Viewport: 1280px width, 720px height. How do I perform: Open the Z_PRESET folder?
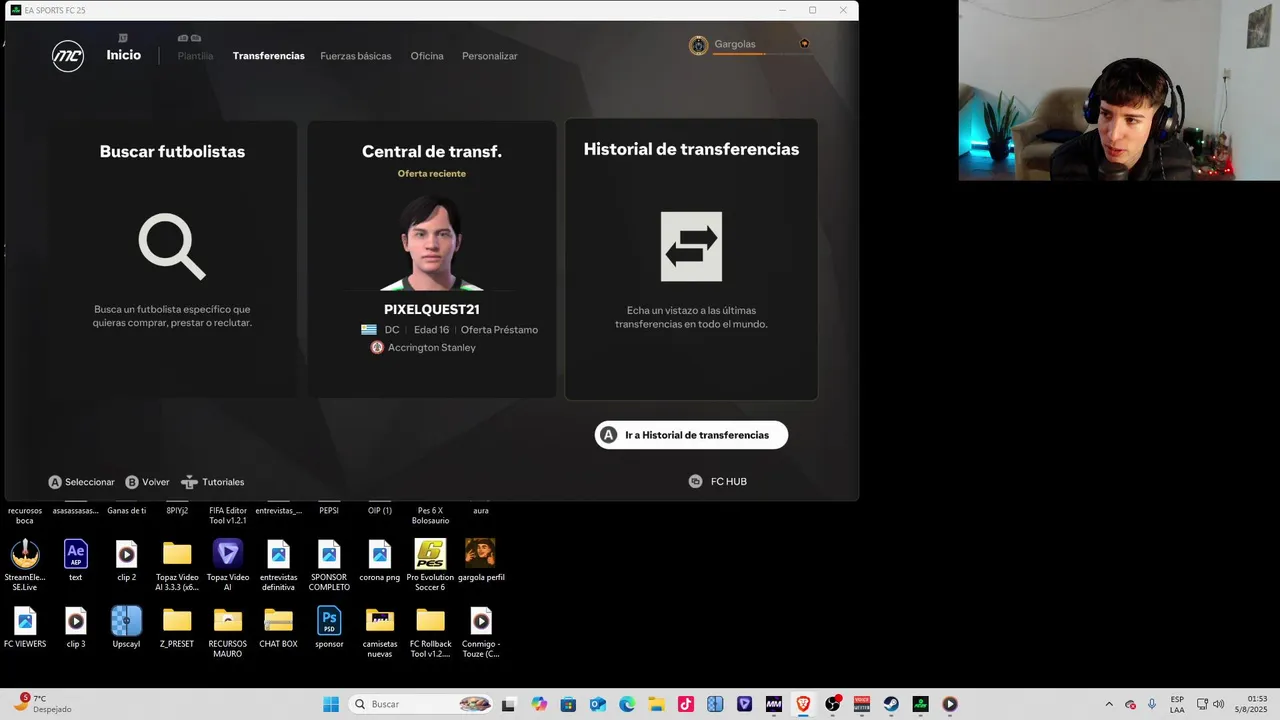click(x=177, y=627)
